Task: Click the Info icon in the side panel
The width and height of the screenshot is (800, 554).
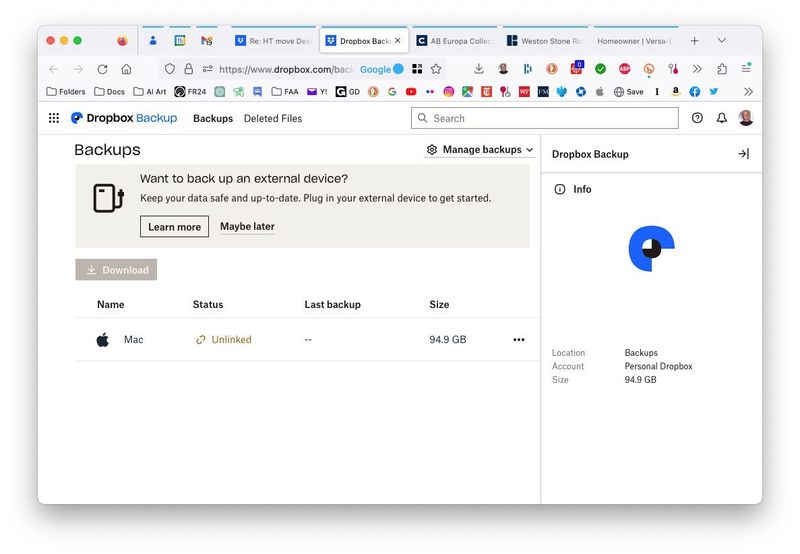Action: [x=560, y=189]
